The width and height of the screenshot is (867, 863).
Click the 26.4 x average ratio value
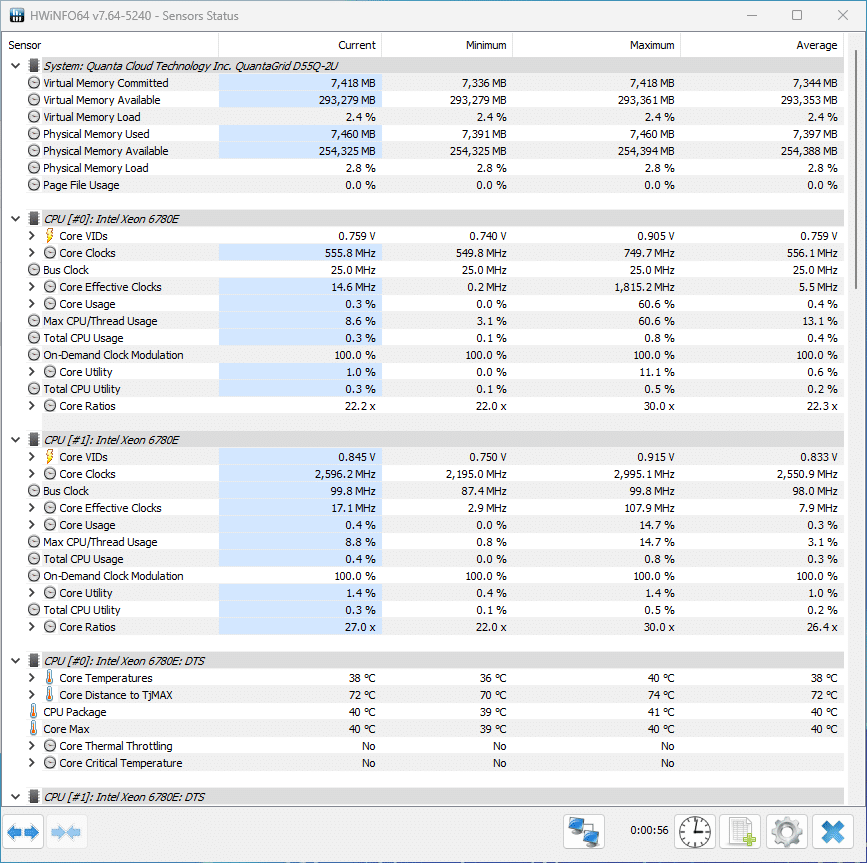coord(822,627)
